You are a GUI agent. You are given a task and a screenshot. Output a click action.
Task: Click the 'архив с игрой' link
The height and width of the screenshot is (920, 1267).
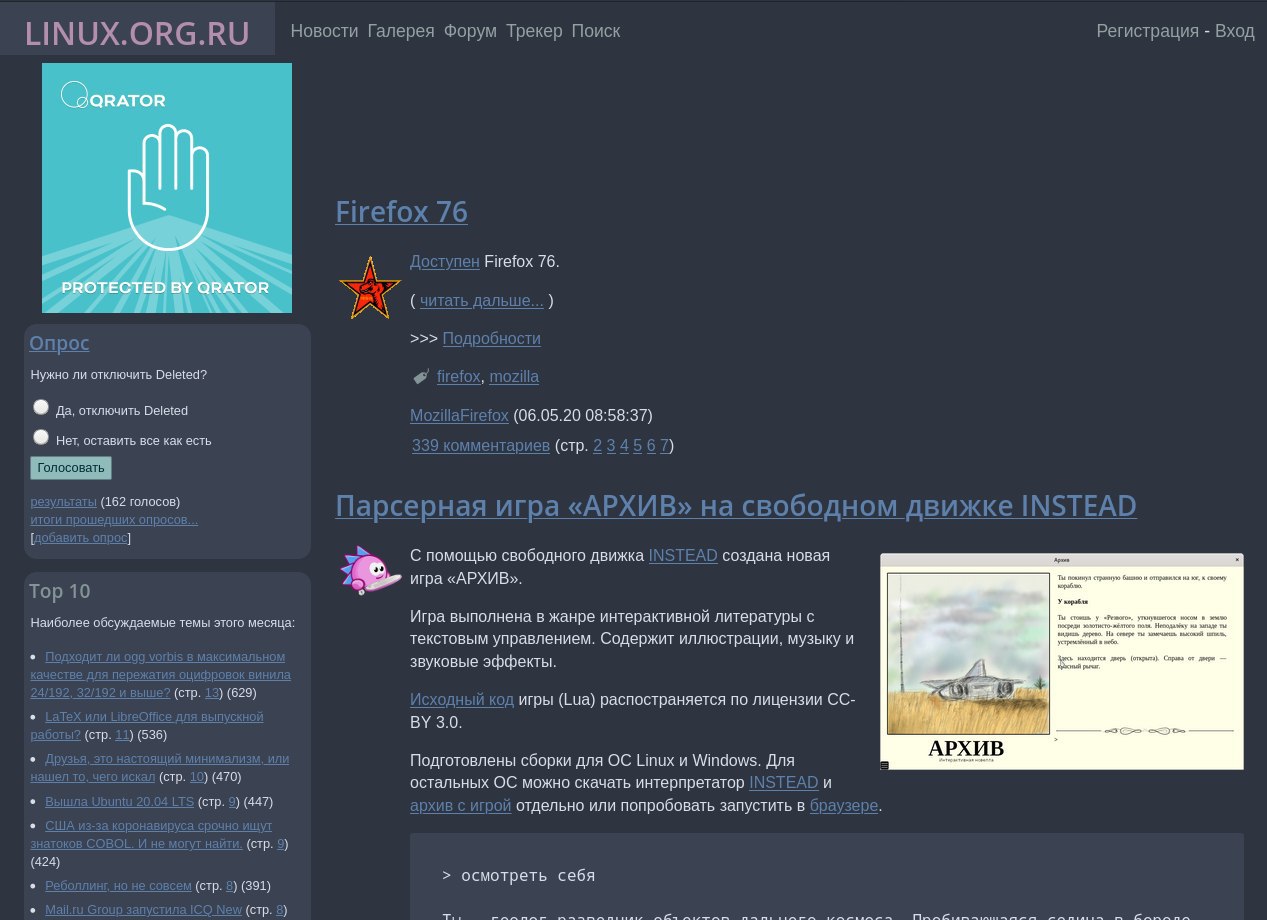(x=461, y=806)
